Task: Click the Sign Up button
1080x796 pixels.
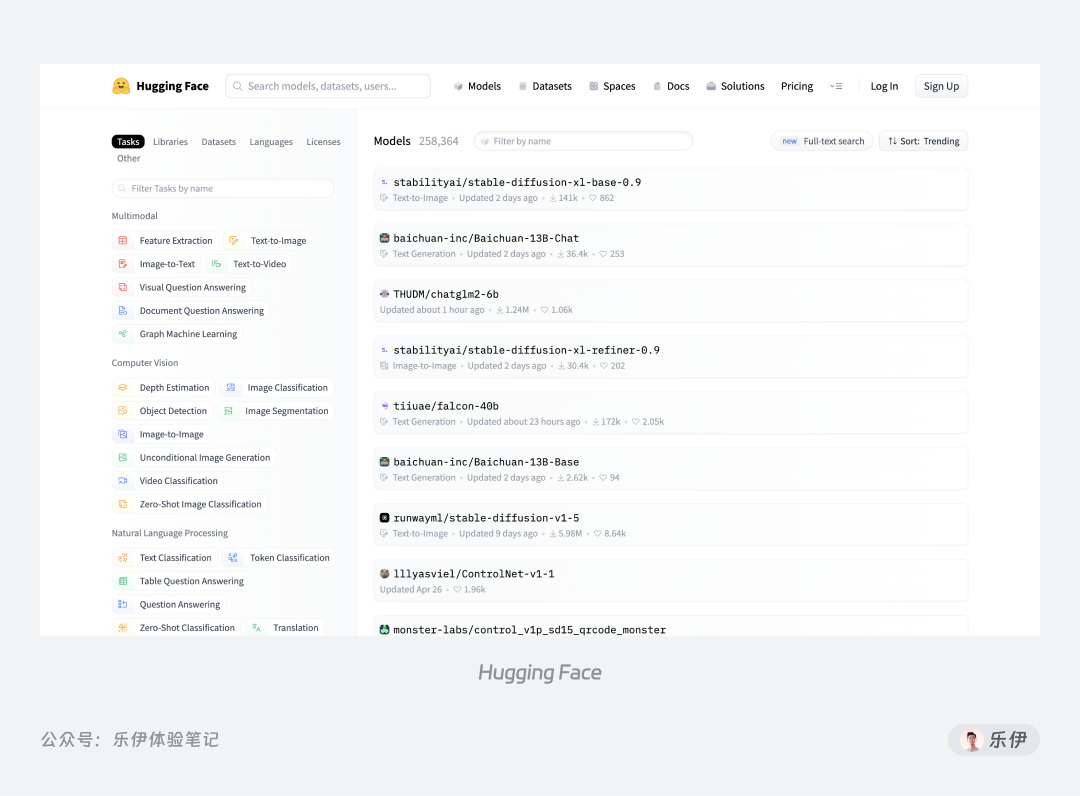Action: (941, 86)
